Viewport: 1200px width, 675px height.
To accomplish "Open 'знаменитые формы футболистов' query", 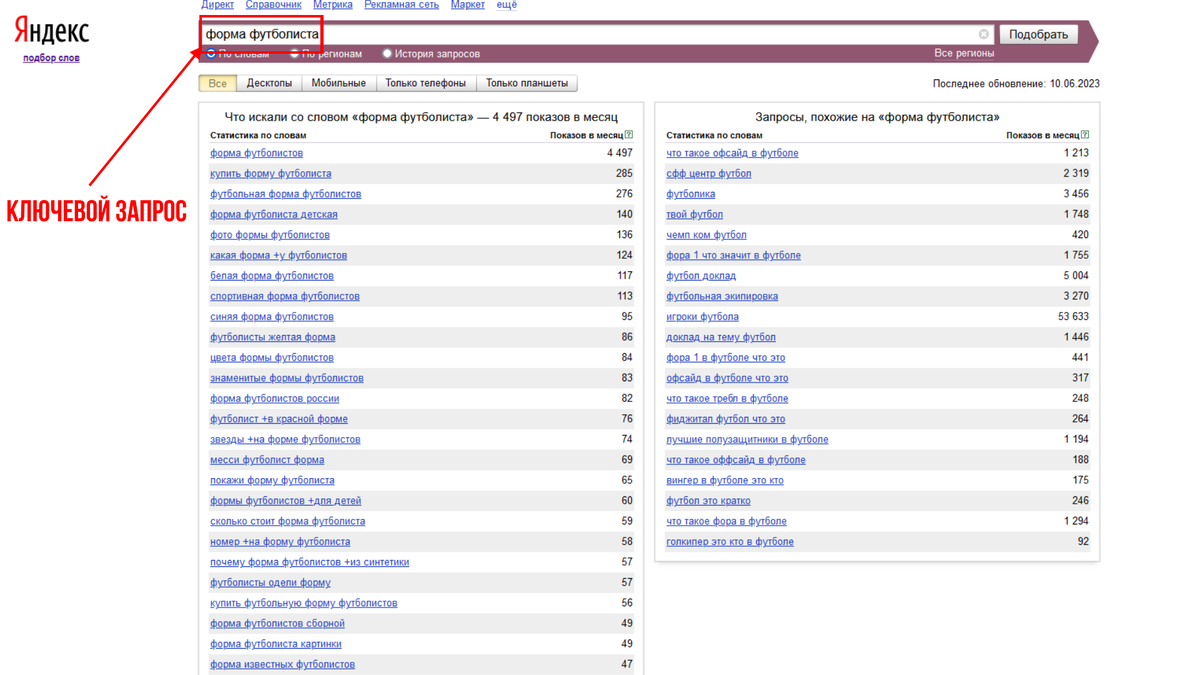I will click(x=286, y=378).
